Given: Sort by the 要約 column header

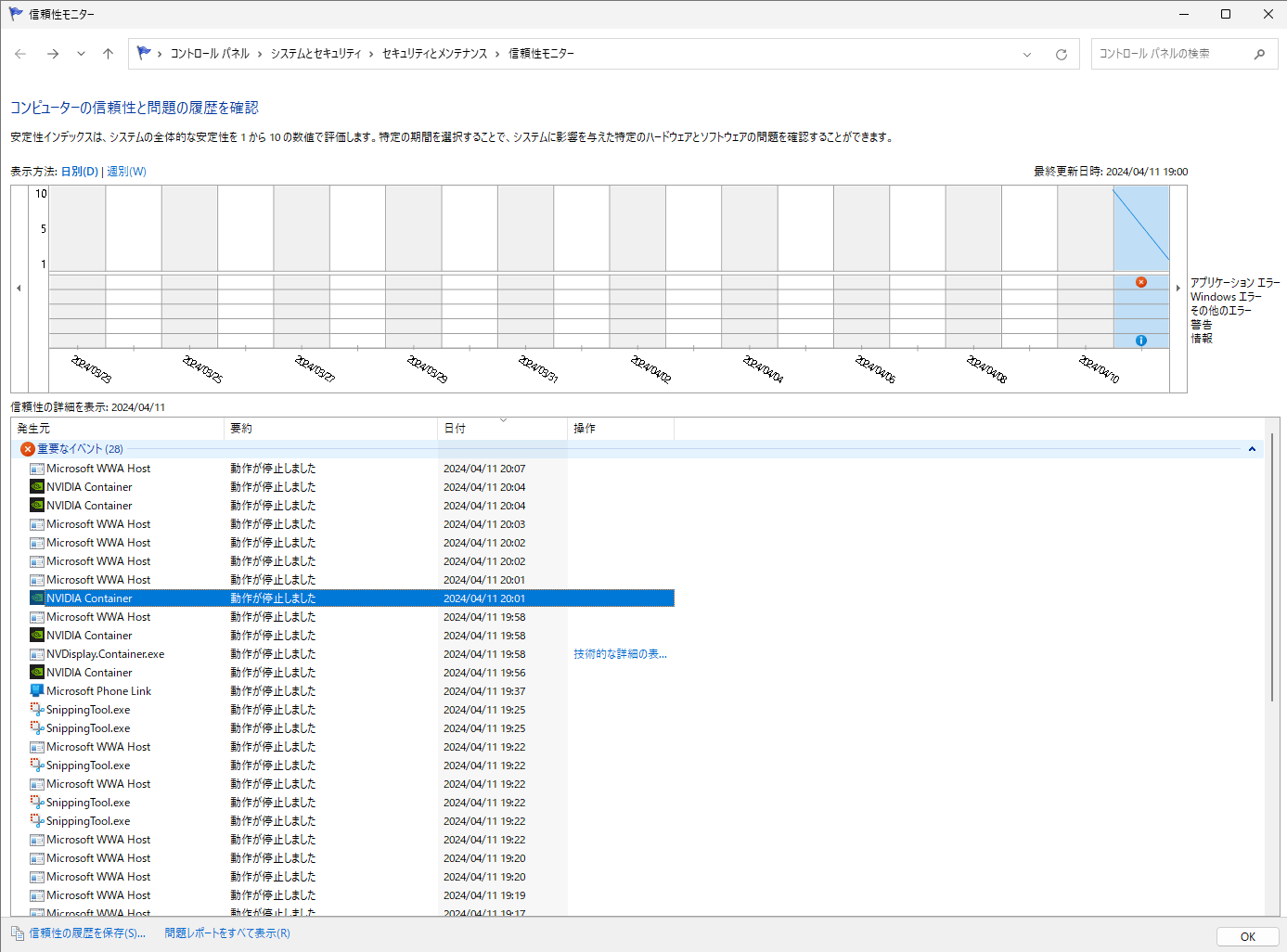Looking at the screenshot, I should (x=330, y=429).
